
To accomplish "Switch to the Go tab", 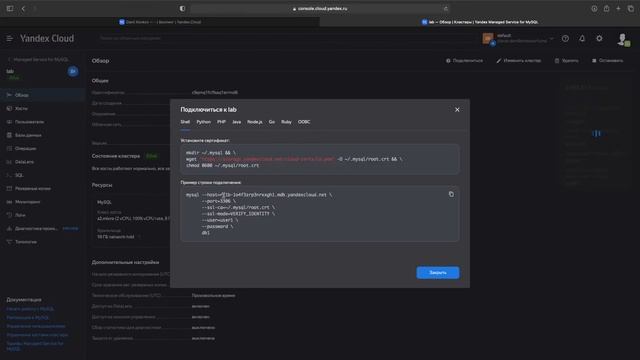I will [271, 122].
